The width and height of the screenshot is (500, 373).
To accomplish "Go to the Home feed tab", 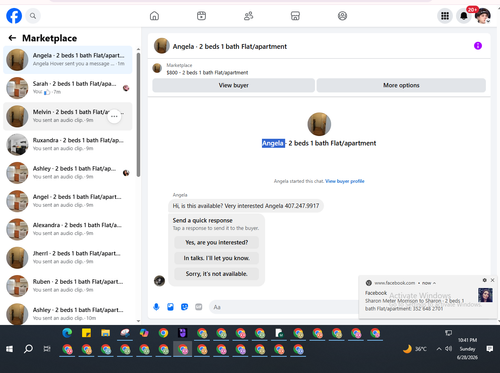I will [x=154, y=16].
